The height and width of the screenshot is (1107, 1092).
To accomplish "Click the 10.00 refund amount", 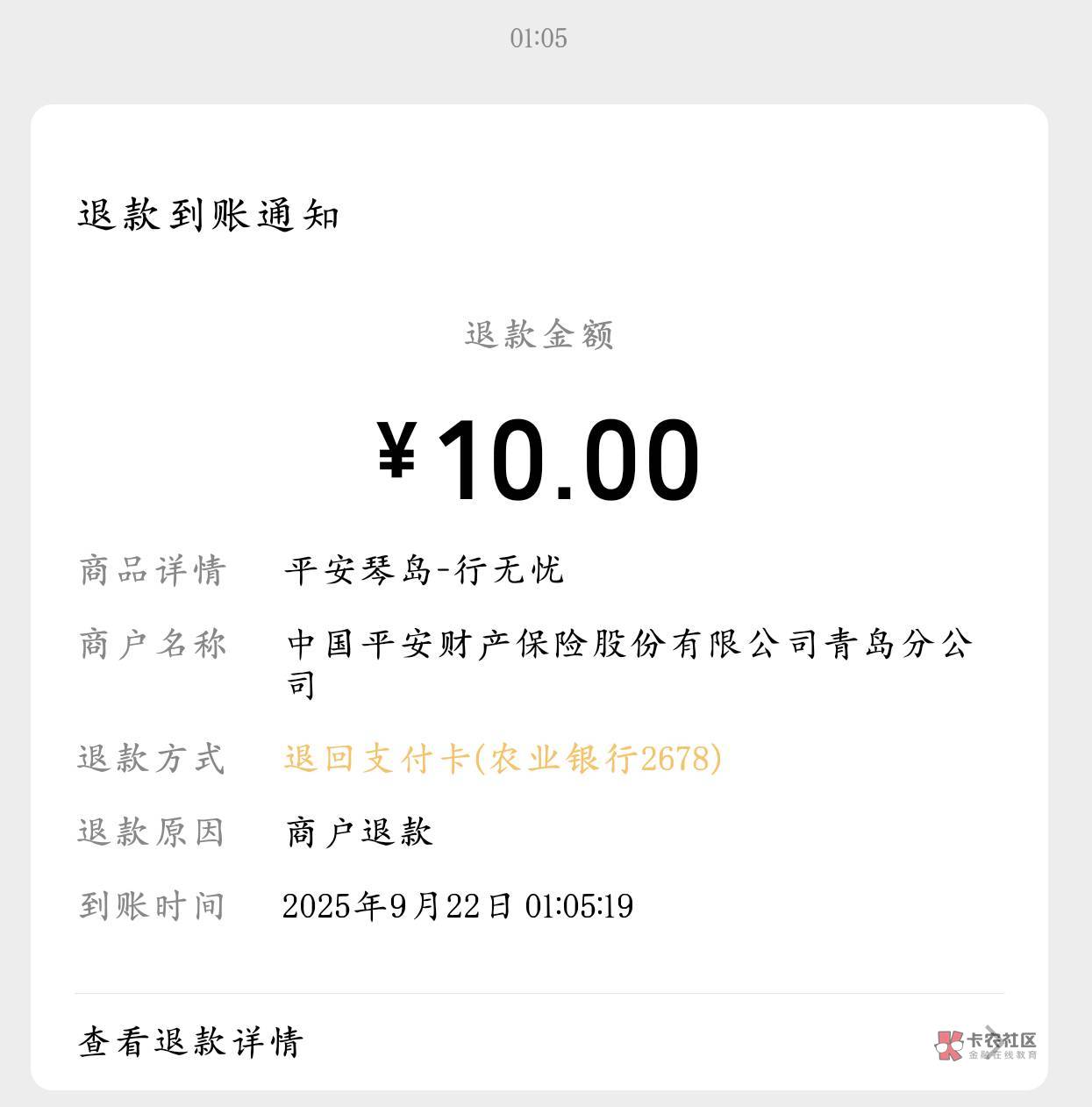I will pyautogui.click(x=567, y=461).
